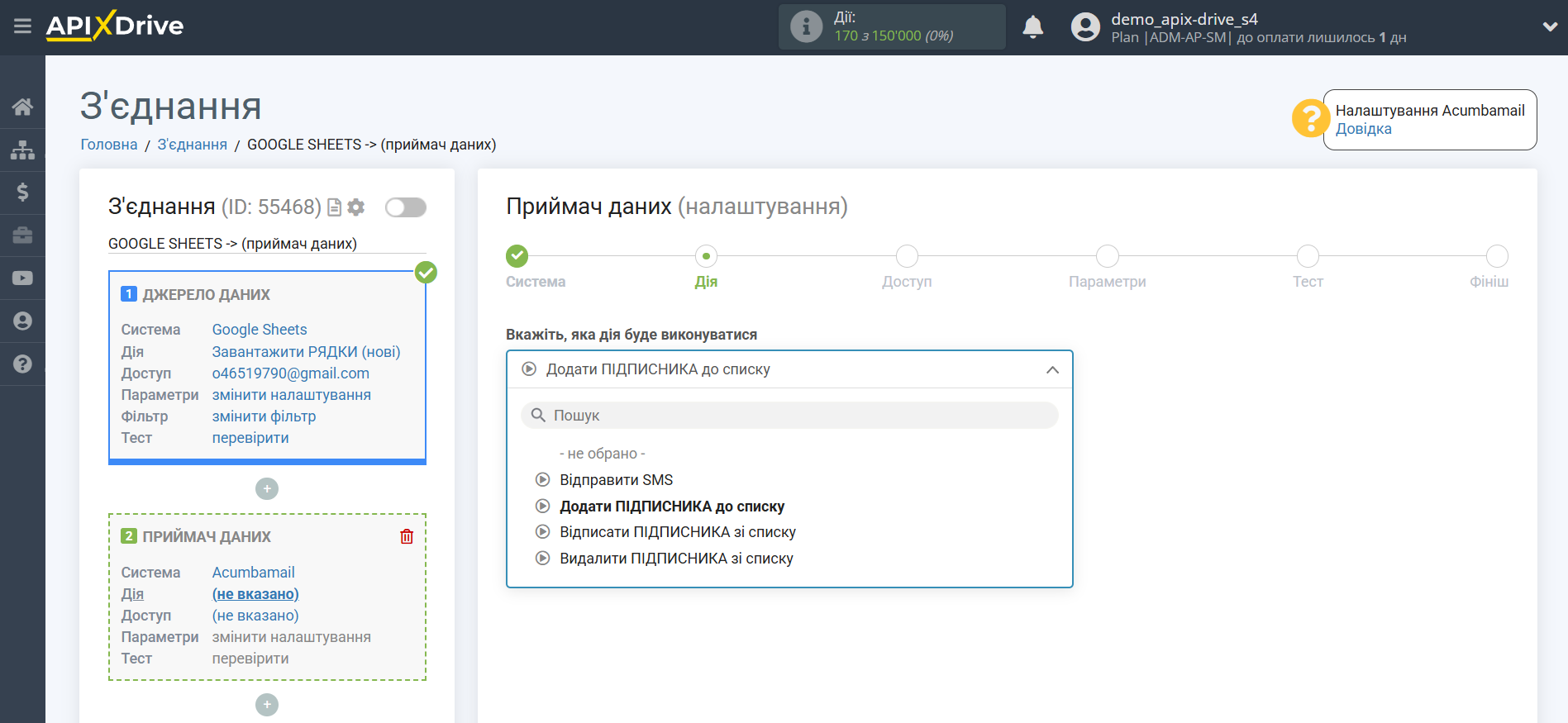Click the YouTube video icon in the sidebar
Screen dimensions: 1568x723
(x=22, y=278)
